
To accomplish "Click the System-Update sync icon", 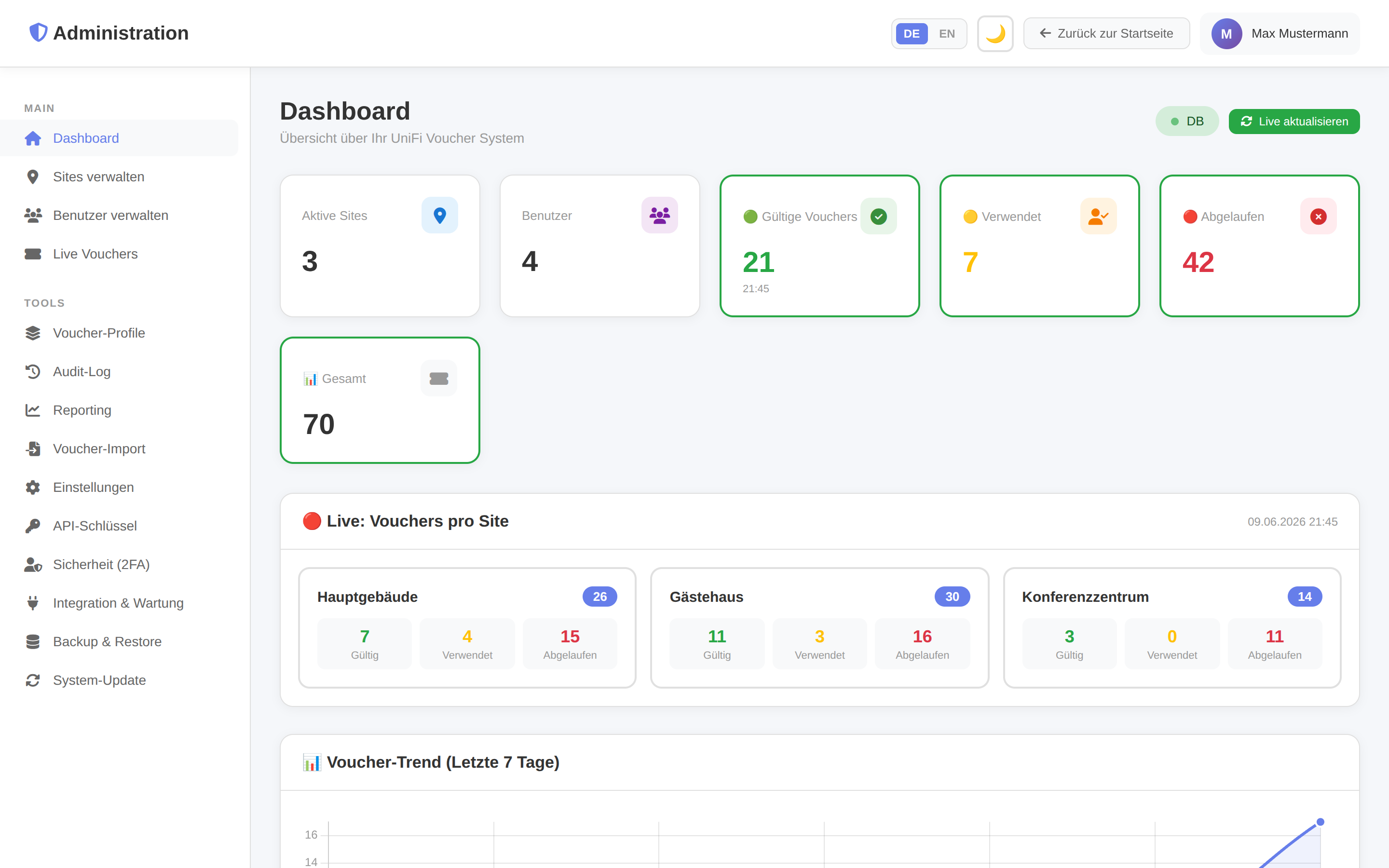I will [33, 680].
